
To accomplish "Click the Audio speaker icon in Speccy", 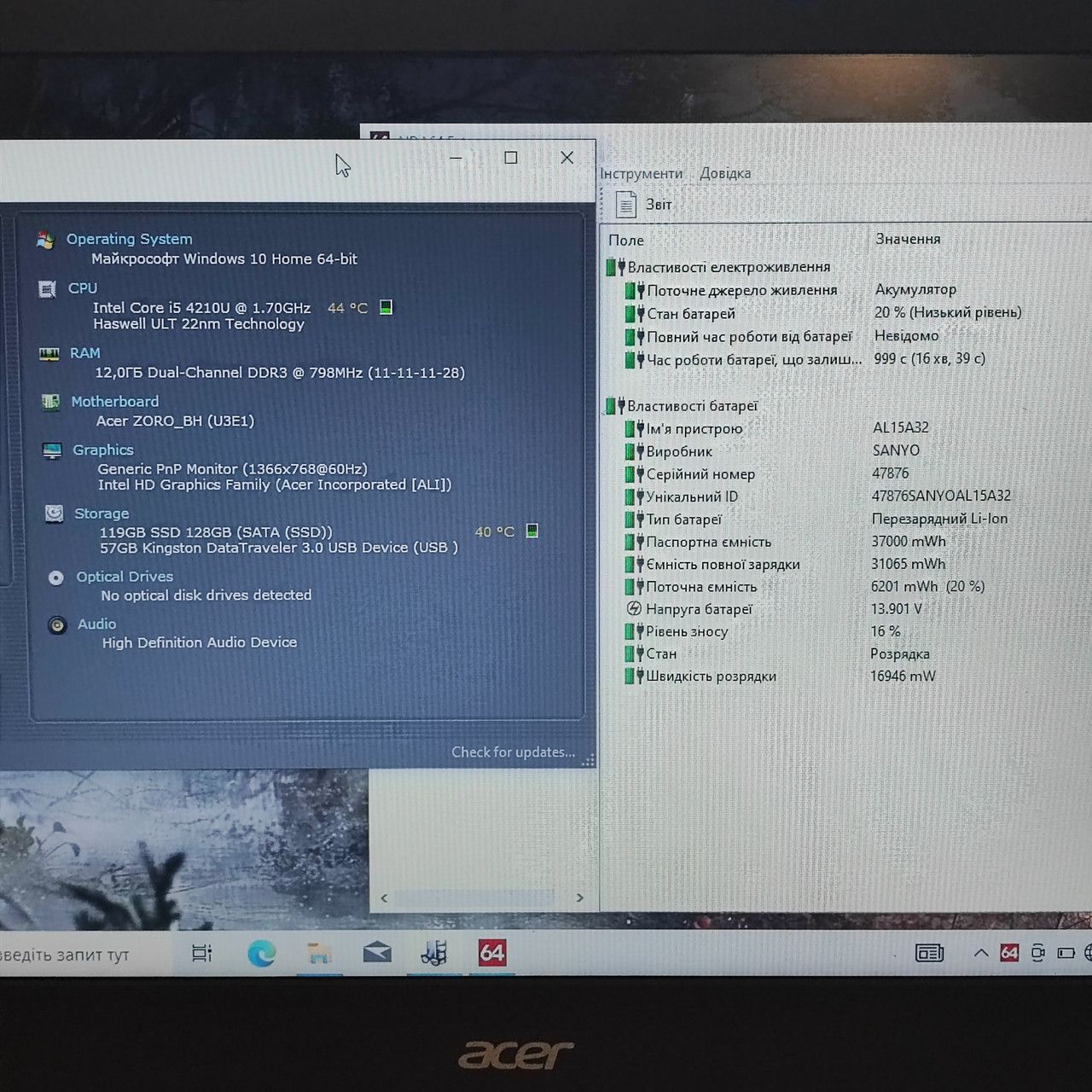I will [x=57, y=625].
